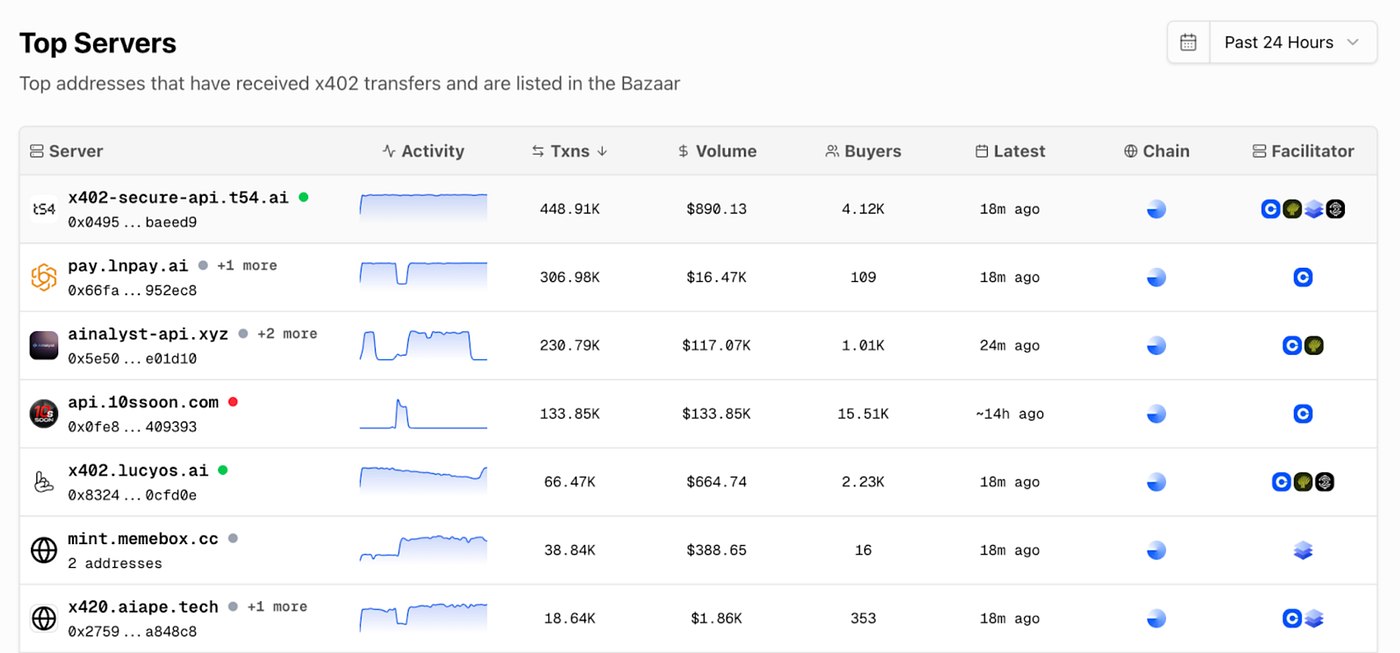Click the t54 logo icon for x402-secure-api
Viewport: 1400px width, 653px height.
(43, 209)
